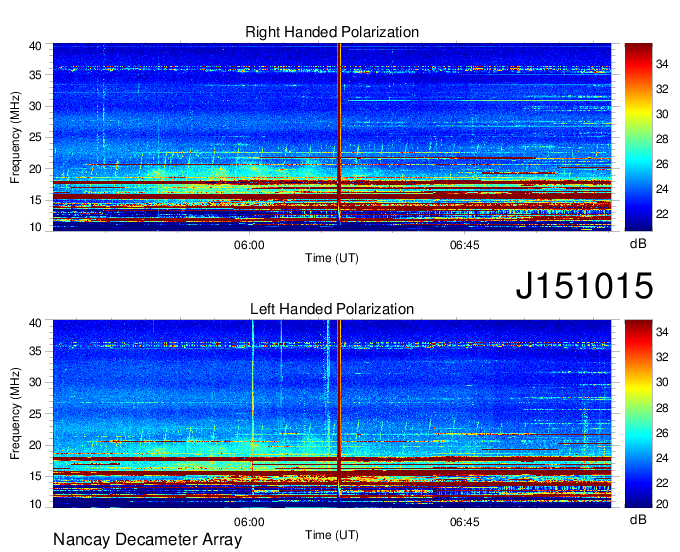Click the 32 dB tick on the Left Handed color bar
The height and width of the screenshot is (552, 680).
662,357
